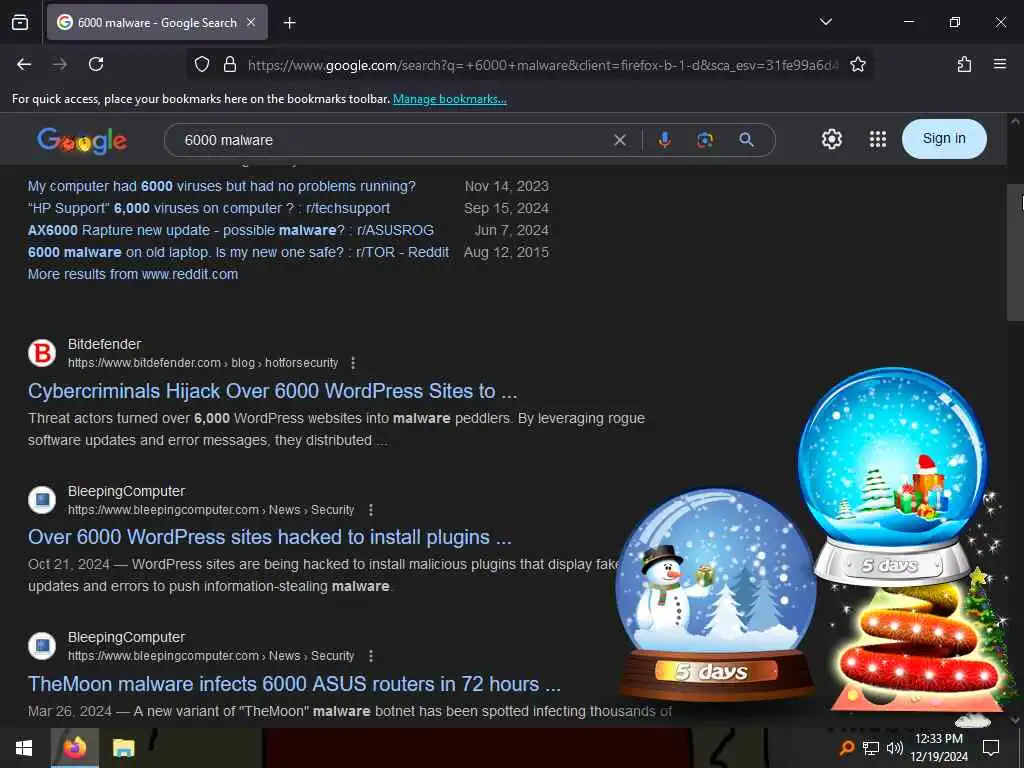Image resolution: width=1024 pixels, height=768 pixels.
Task: View site security padlock info
Action: pyautogui.click(x=230, y=64)
